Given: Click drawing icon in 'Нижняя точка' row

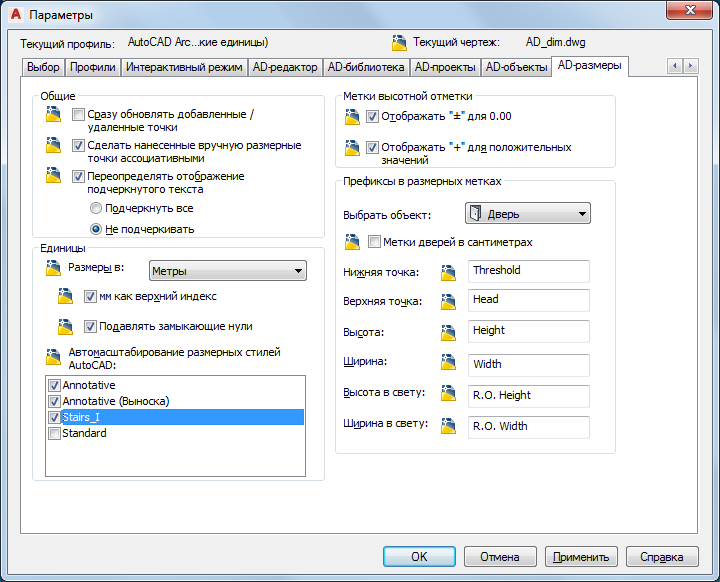Looking at the screenshot, I should point(448,272).
